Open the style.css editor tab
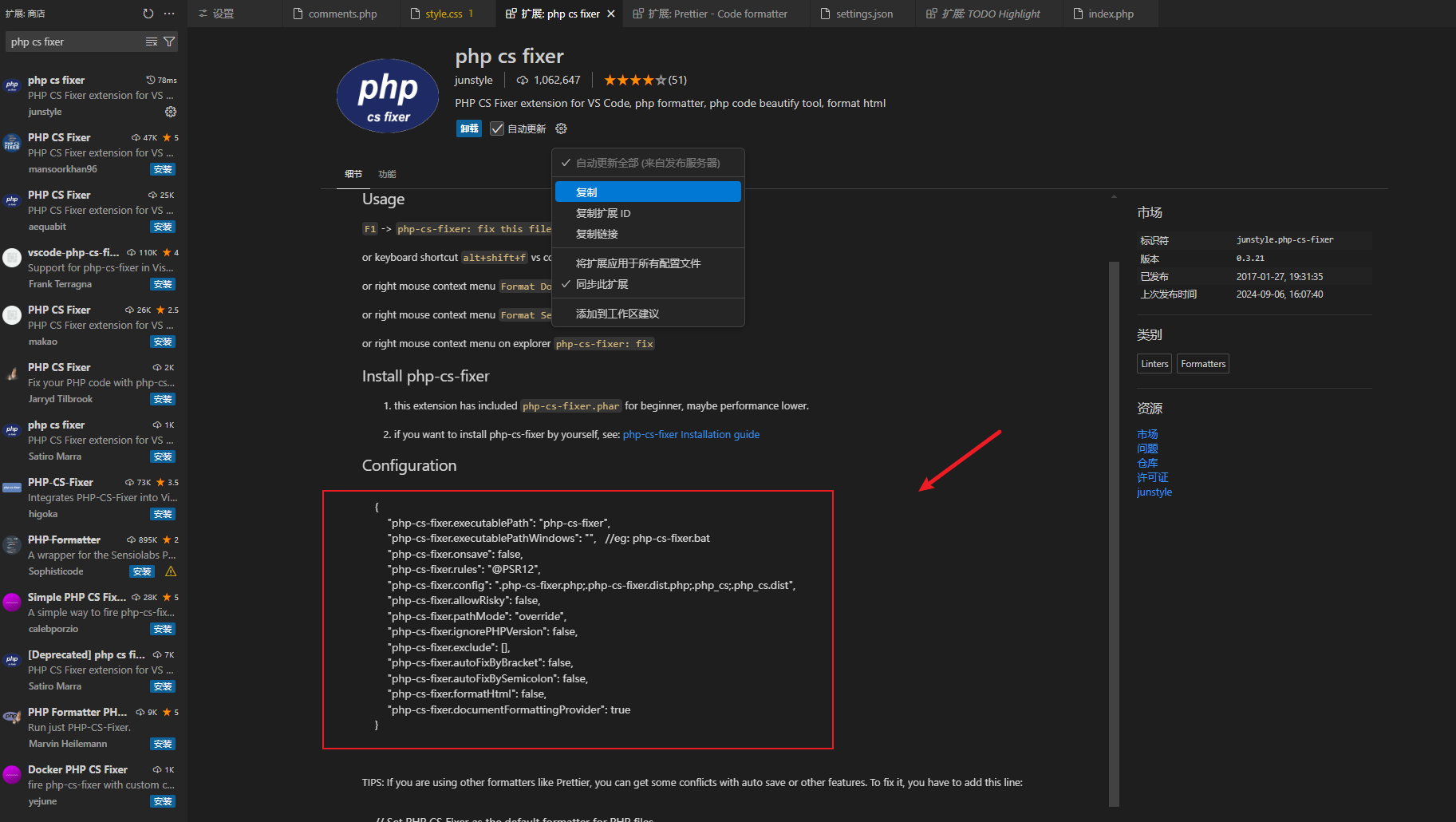Screen dimensions: 1456x822 (x=447, y=14)
